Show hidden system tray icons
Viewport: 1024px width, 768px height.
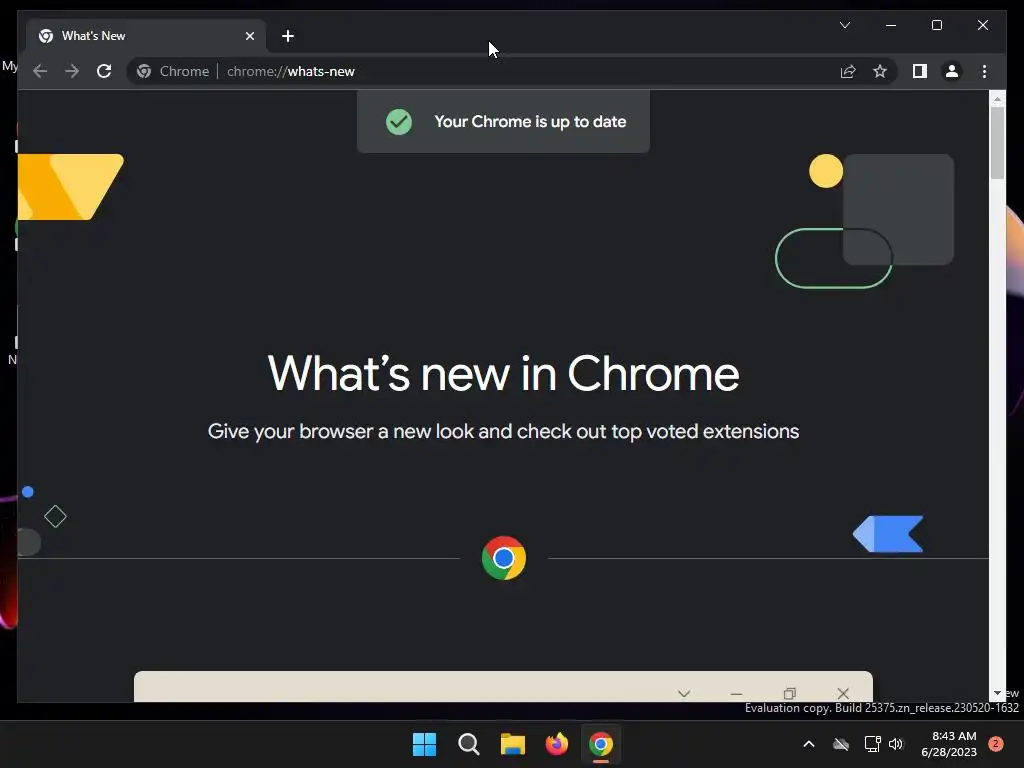coord(808,744)
